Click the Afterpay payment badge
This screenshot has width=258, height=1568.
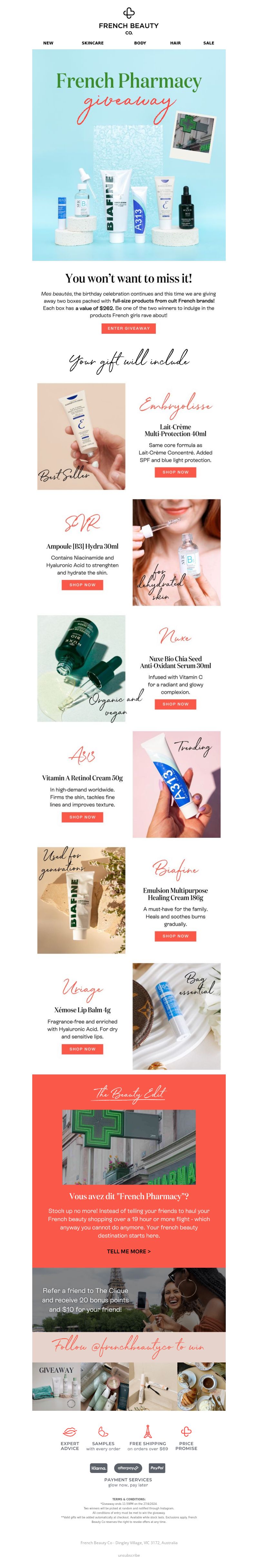[x=129, y=1467]
